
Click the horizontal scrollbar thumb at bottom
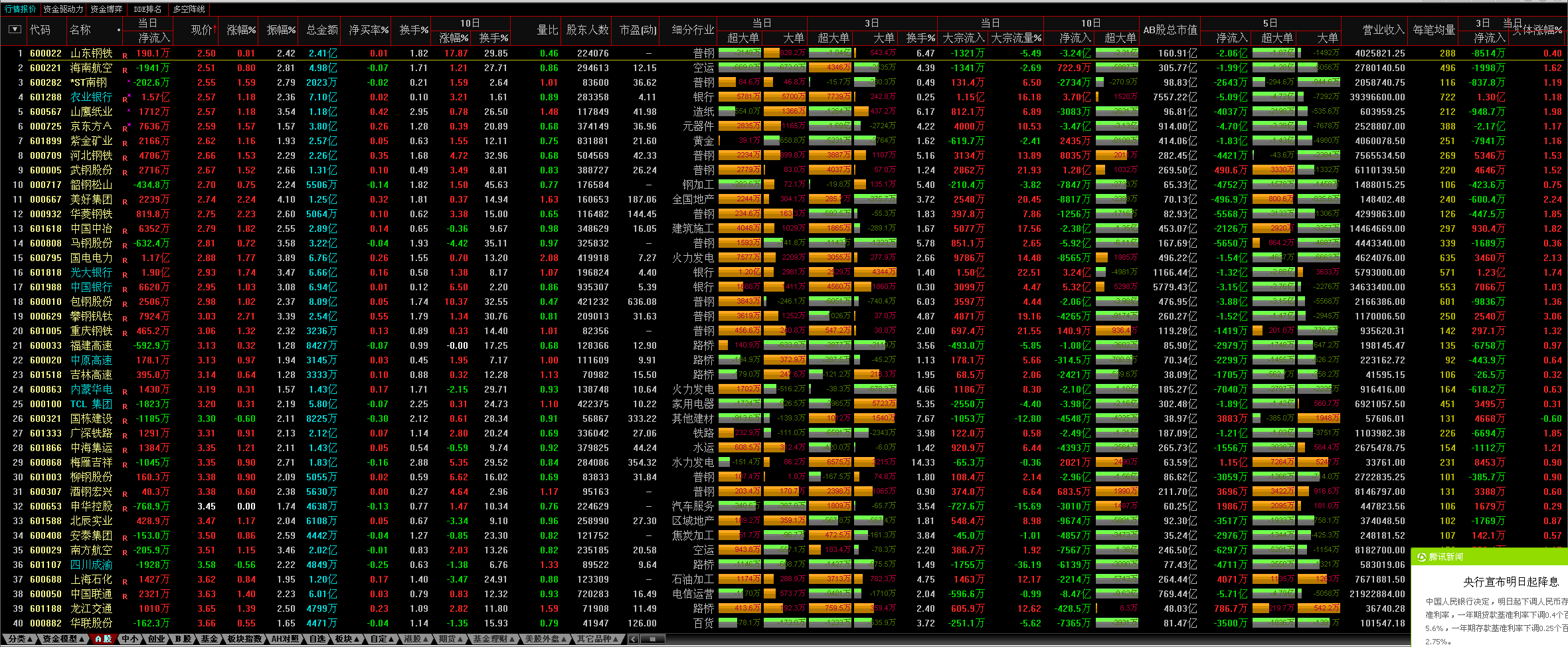click(653, 639)
